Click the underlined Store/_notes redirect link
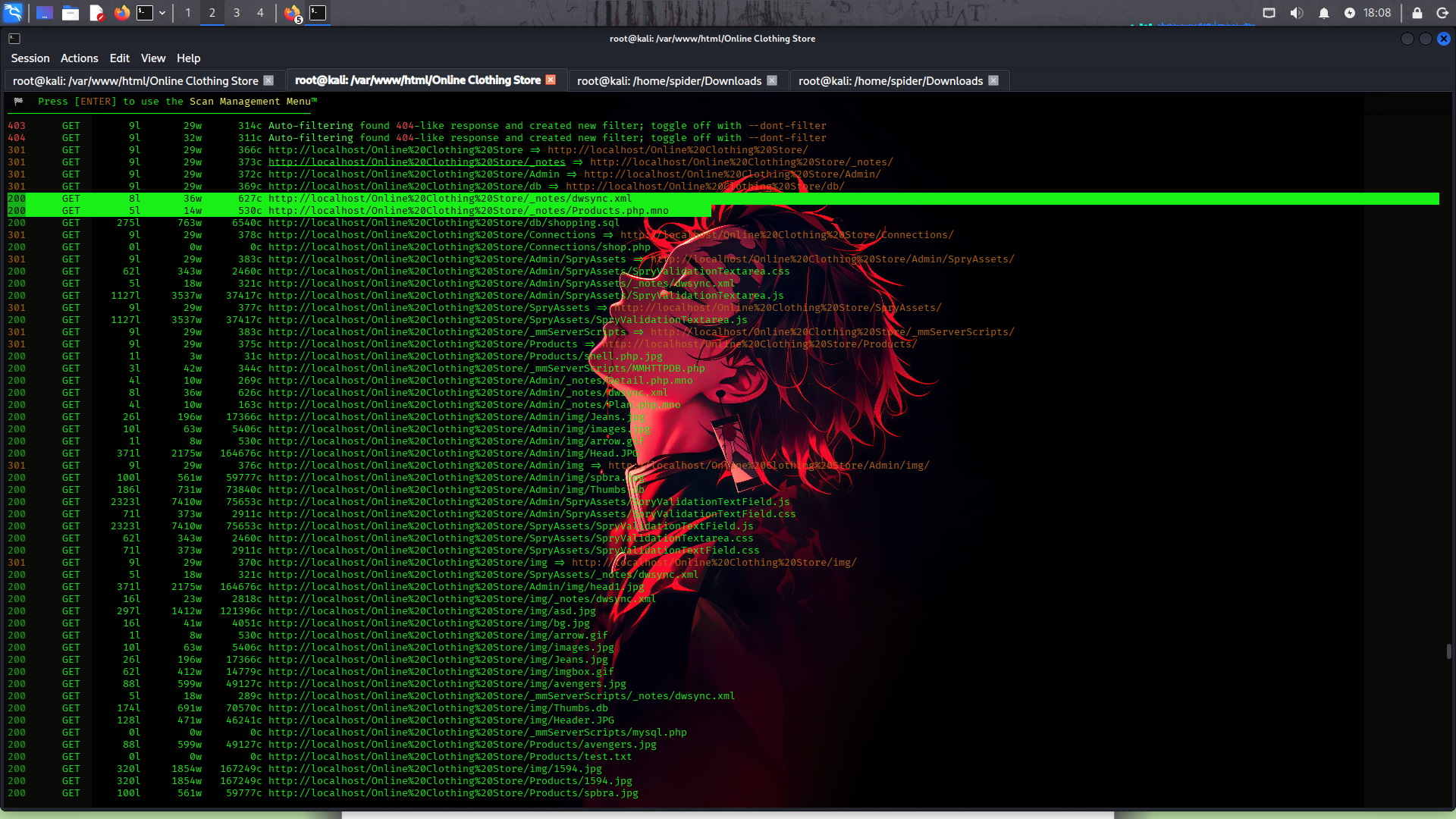This screenshot has width=1456, height=819. click(x=416, y=162)
